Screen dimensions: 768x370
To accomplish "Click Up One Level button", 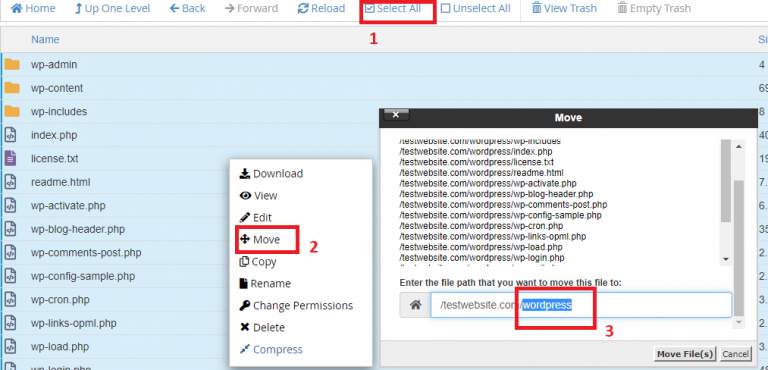I will pyautogui.click(x=112, y=8).
